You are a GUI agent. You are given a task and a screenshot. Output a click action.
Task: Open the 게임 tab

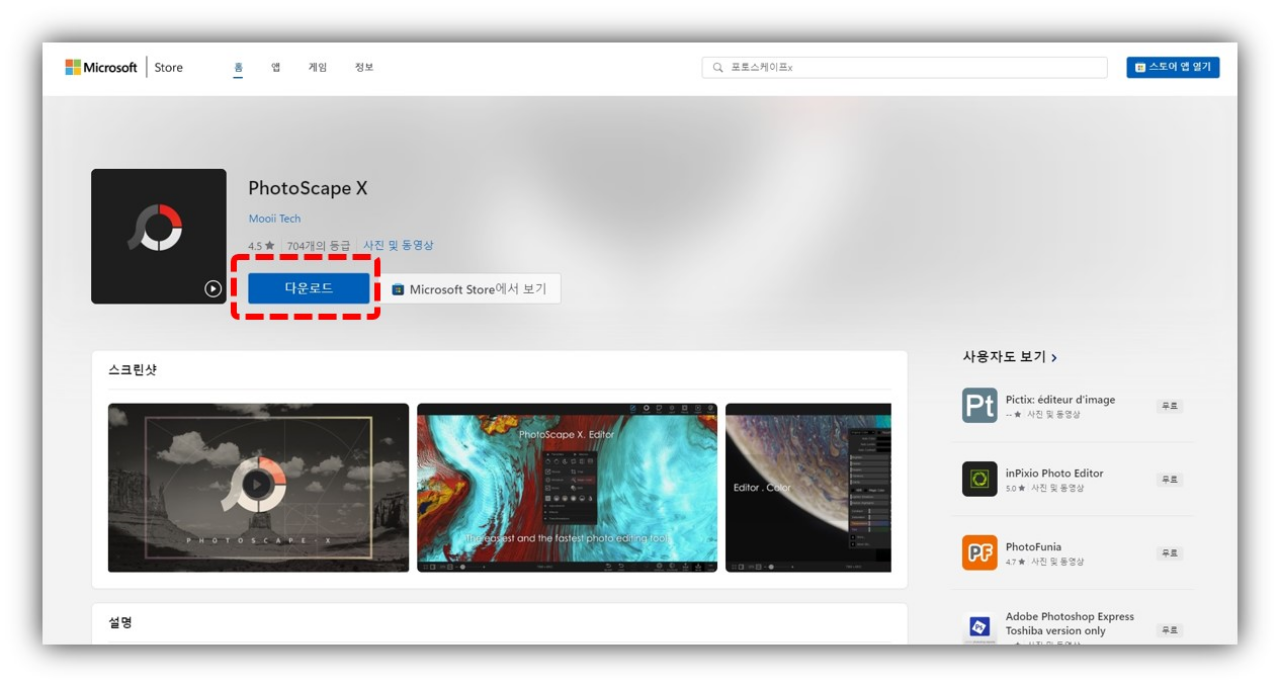[x=317, y=67]
